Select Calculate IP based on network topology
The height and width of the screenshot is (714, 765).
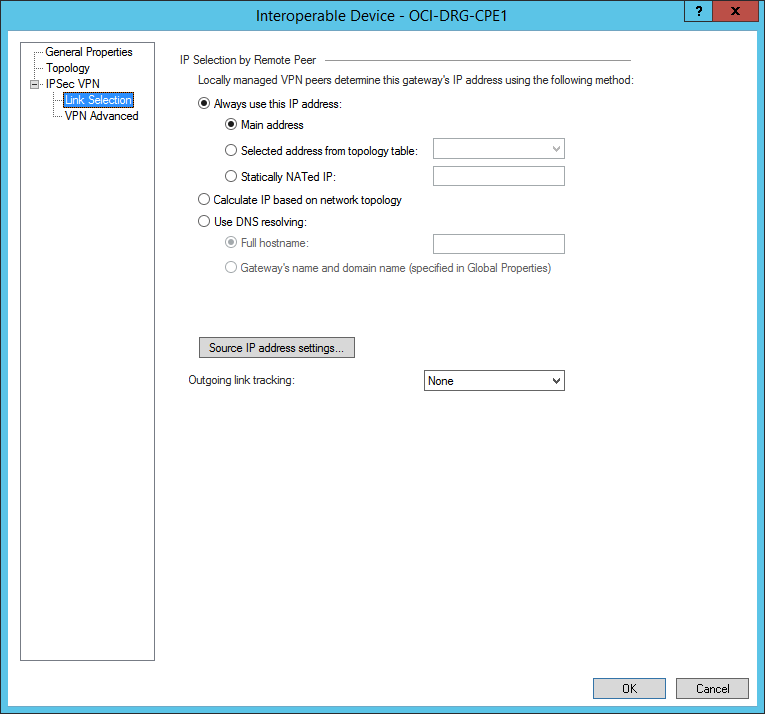click(x=205, y=200)
